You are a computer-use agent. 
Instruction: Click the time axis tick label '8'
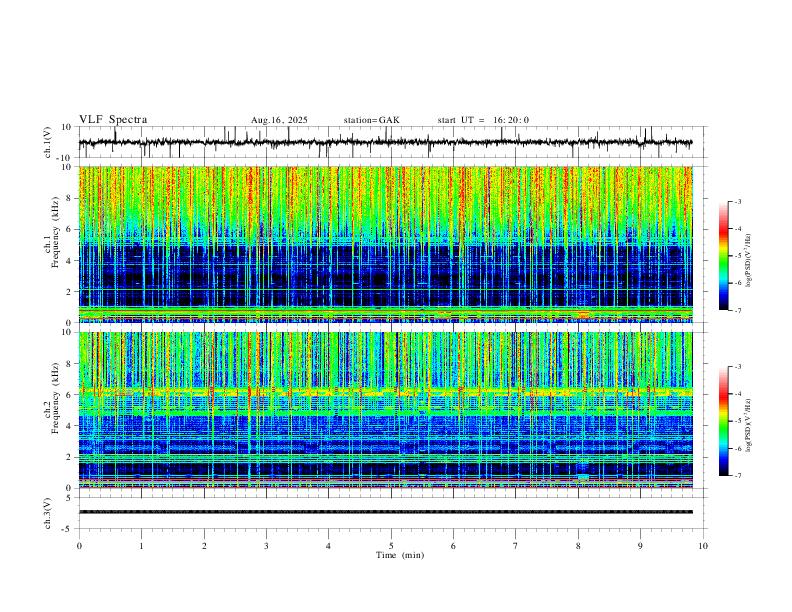click(x=578, y=546)
